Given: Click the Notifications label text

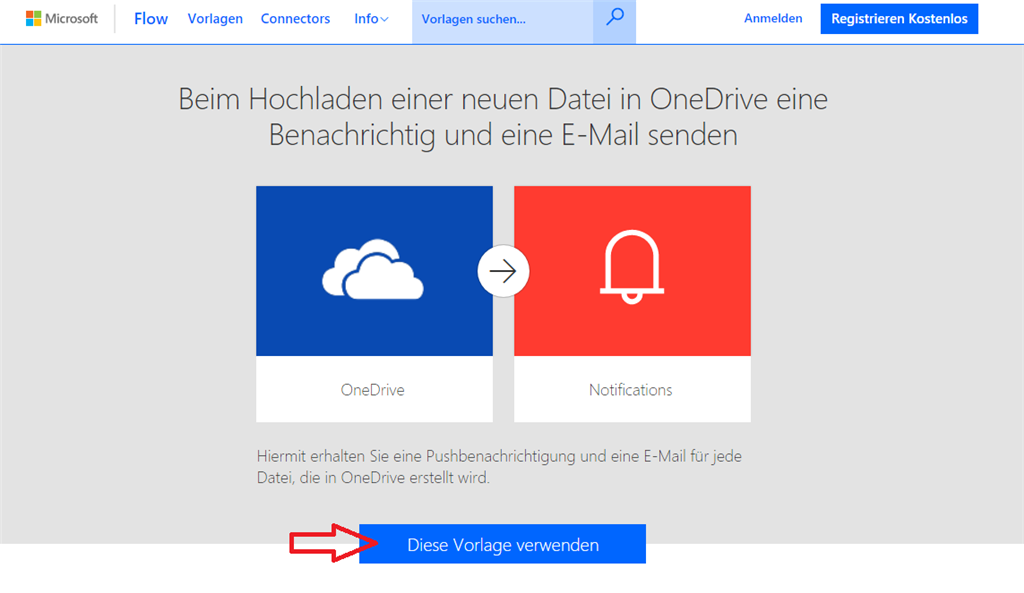Looking at the screenshot, I should (631, 390).
